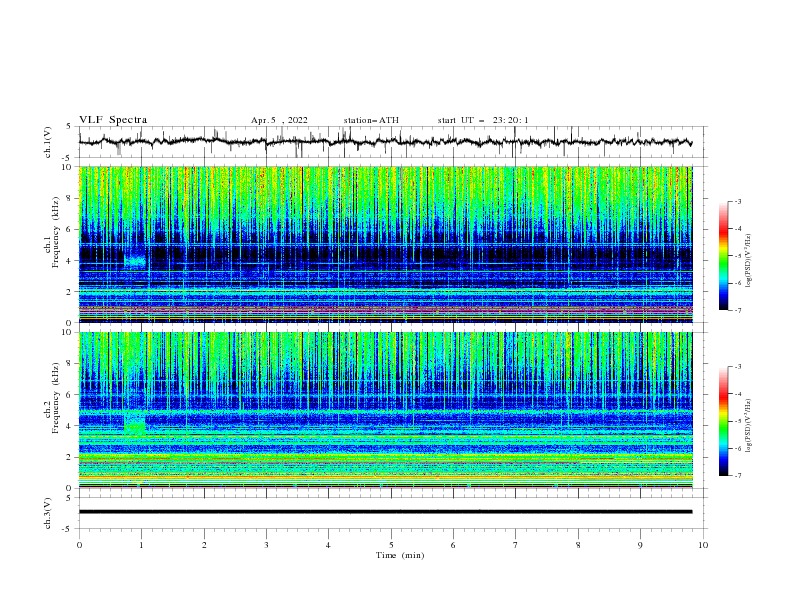
Task: Click the "VLF Spectra" plot title
Action: pyautogui.click(x=113, y=120)
